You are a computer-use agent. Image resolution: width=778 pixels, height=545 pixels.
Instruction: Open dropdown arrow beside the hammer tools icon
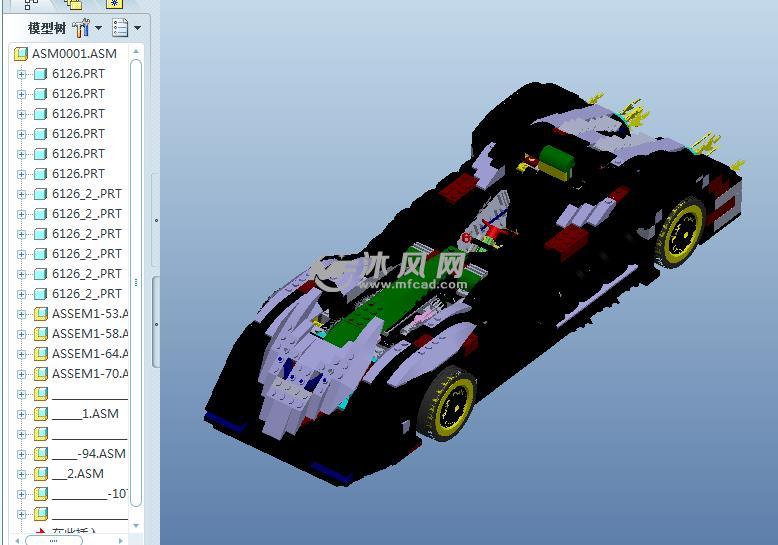pos(98,28)
